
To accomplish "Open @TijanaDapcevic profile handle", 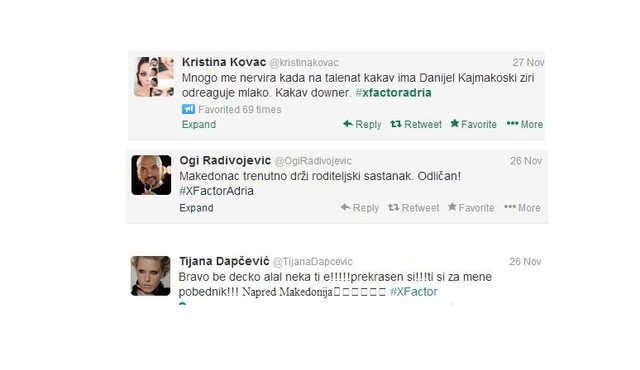I will click(x=313, y=261).
